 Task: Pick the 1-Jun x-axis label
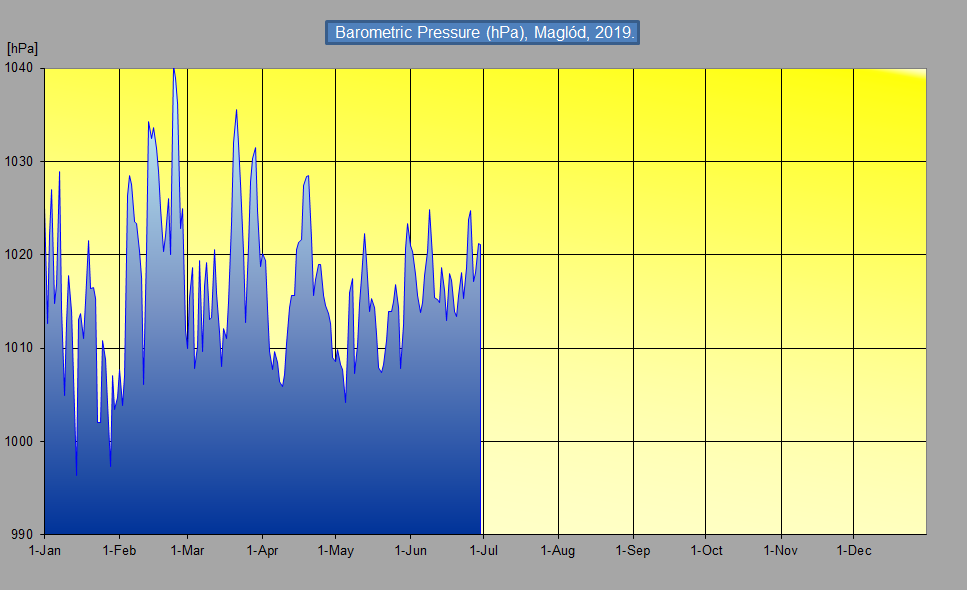click(410, 550)
